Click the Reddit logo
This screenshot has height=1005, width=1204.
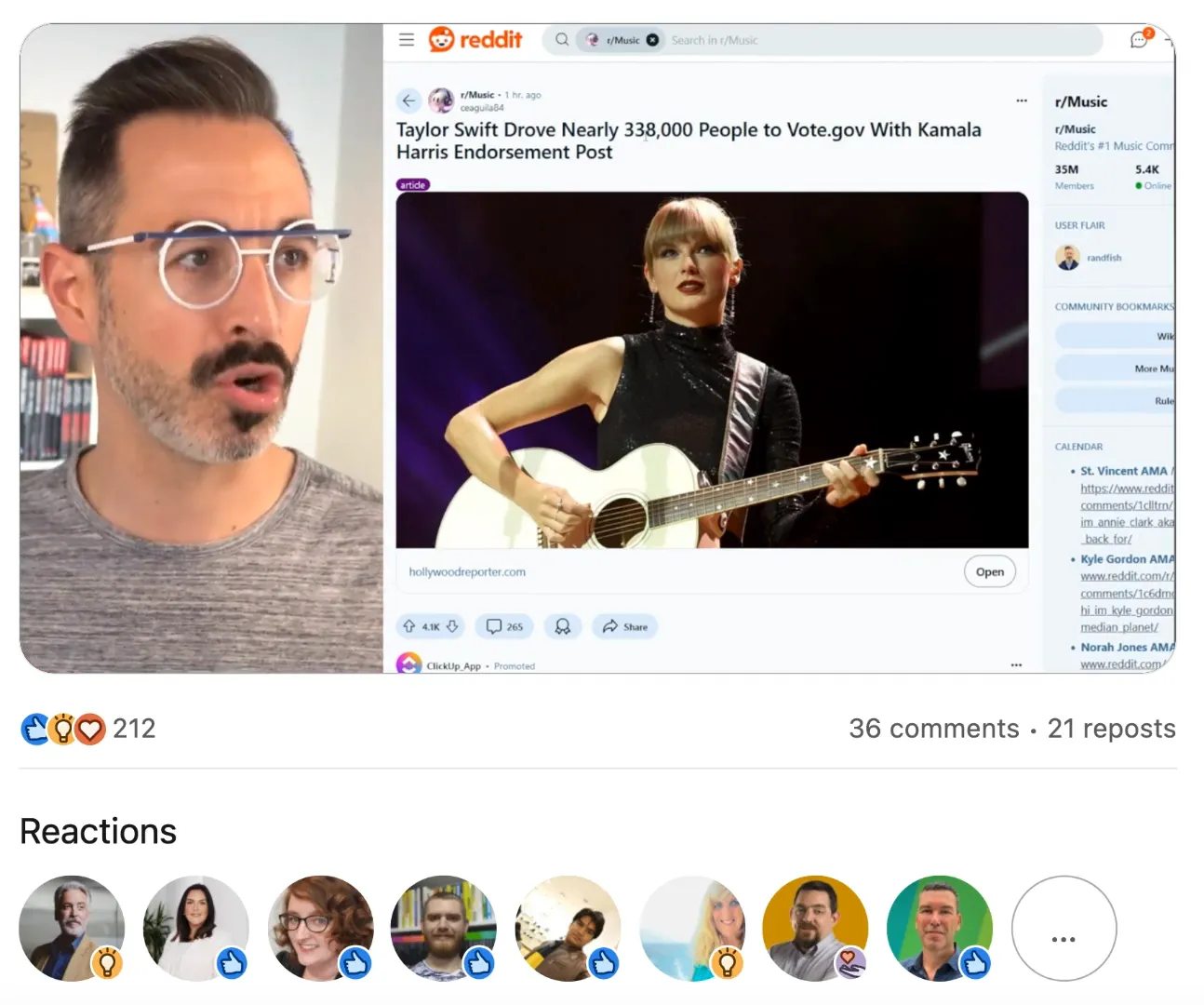click(x=475, y=39)
